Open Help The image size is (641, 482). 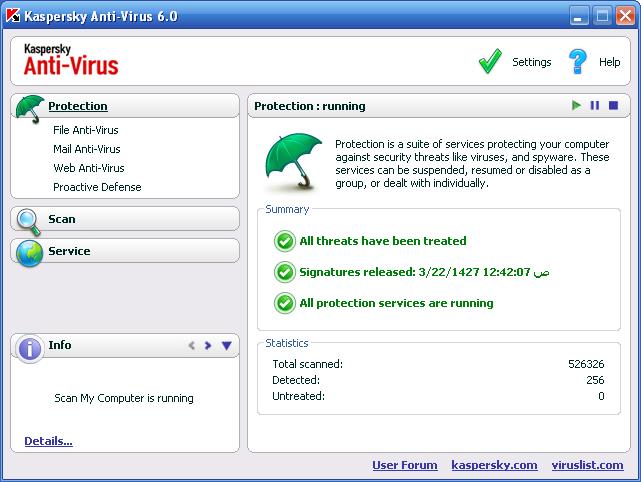pos(610,62)
